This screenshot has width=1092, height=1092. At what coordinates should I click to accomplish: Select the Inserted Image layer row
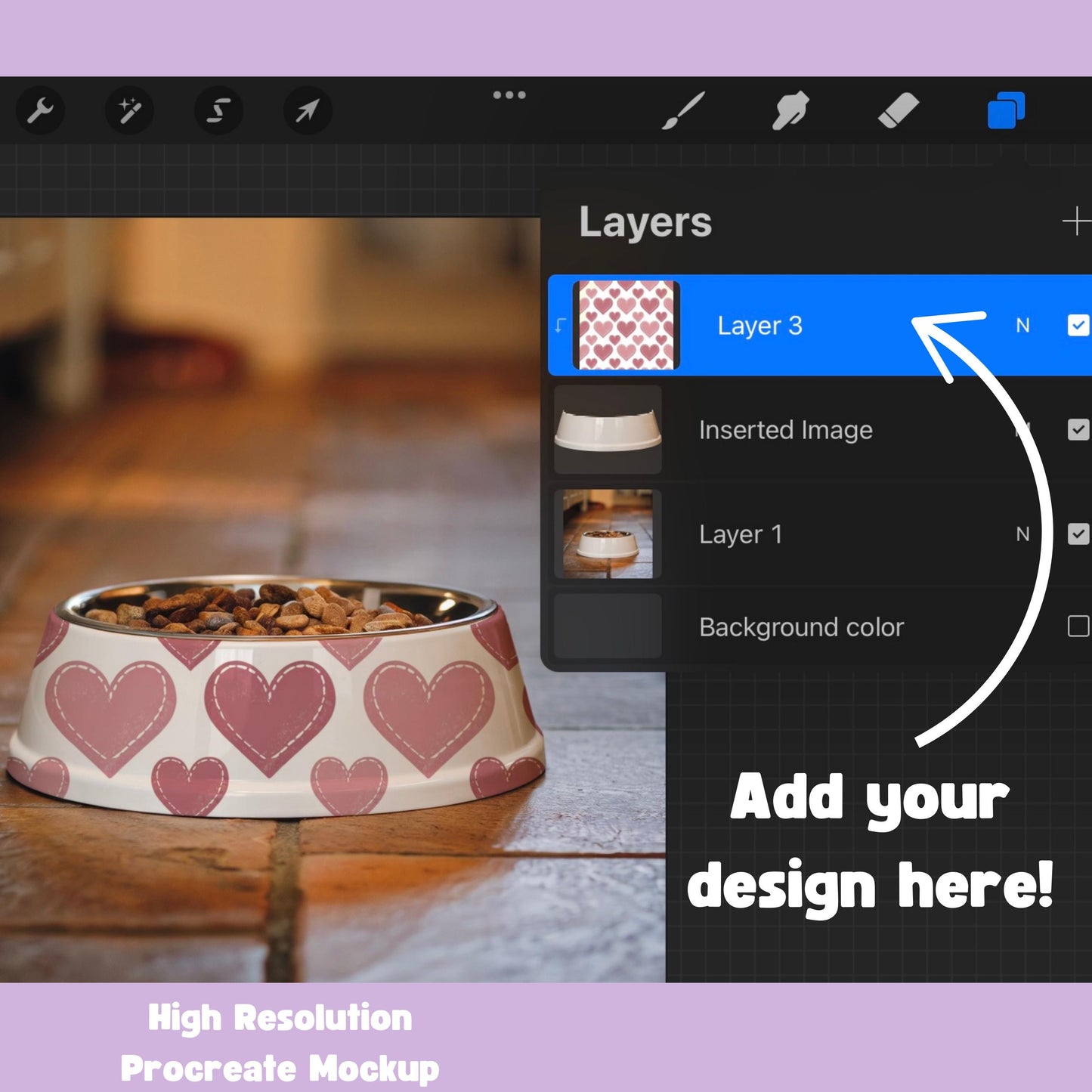(x=786, y=430)
